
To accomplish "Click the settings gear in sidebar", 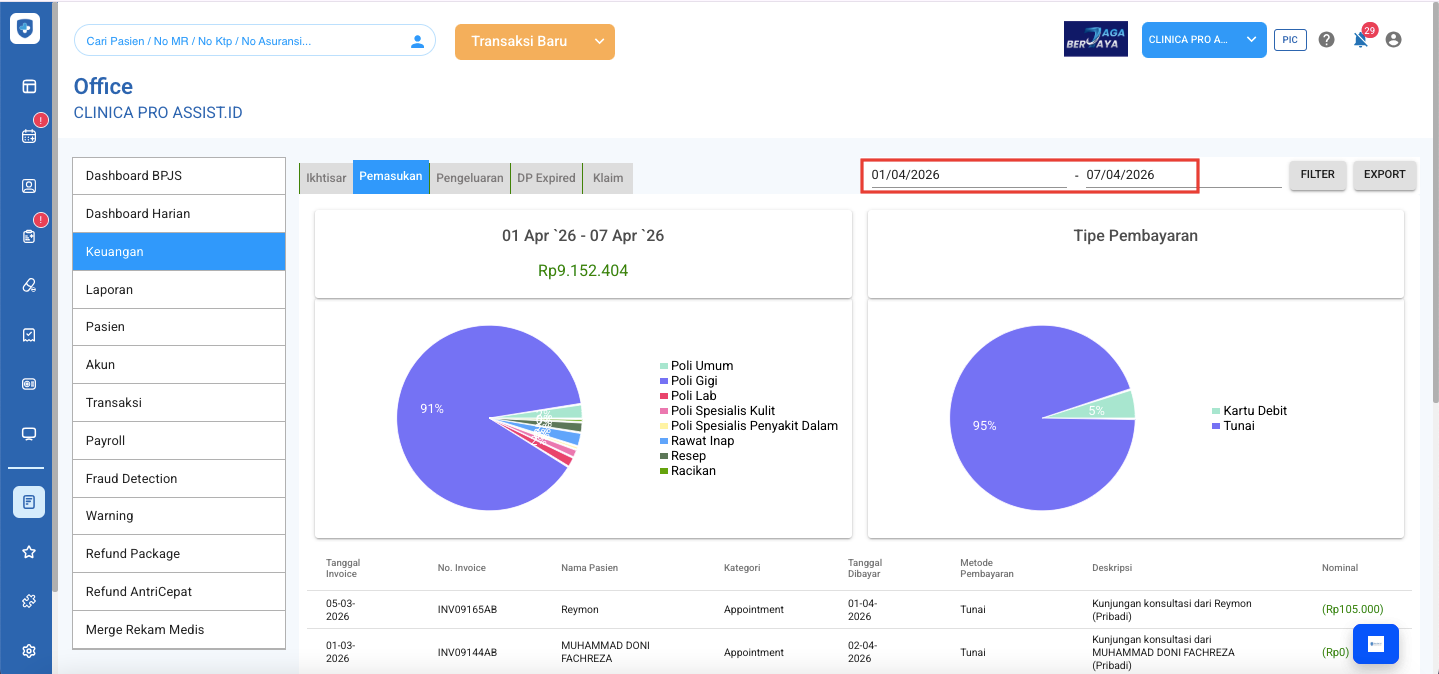I will [29, 651].
